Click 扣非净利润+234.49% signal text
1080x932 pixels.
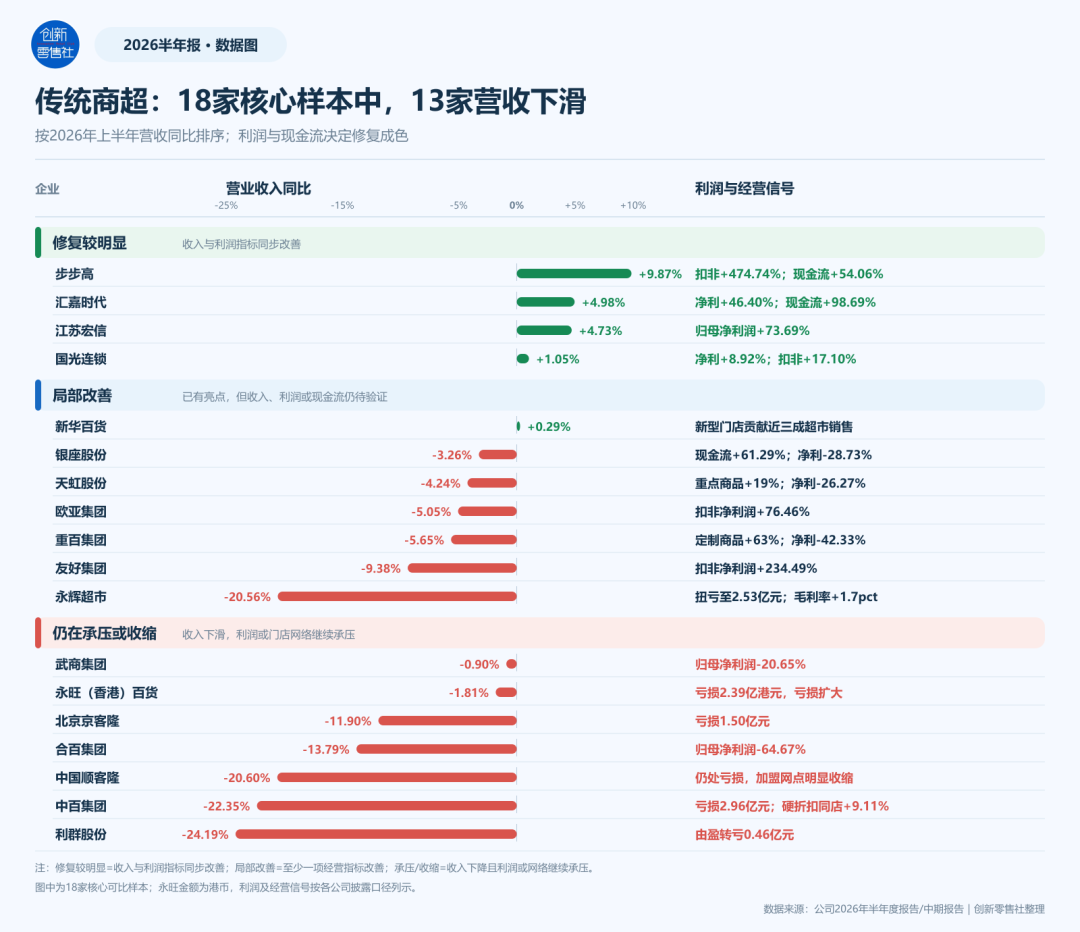pos(756,568)
